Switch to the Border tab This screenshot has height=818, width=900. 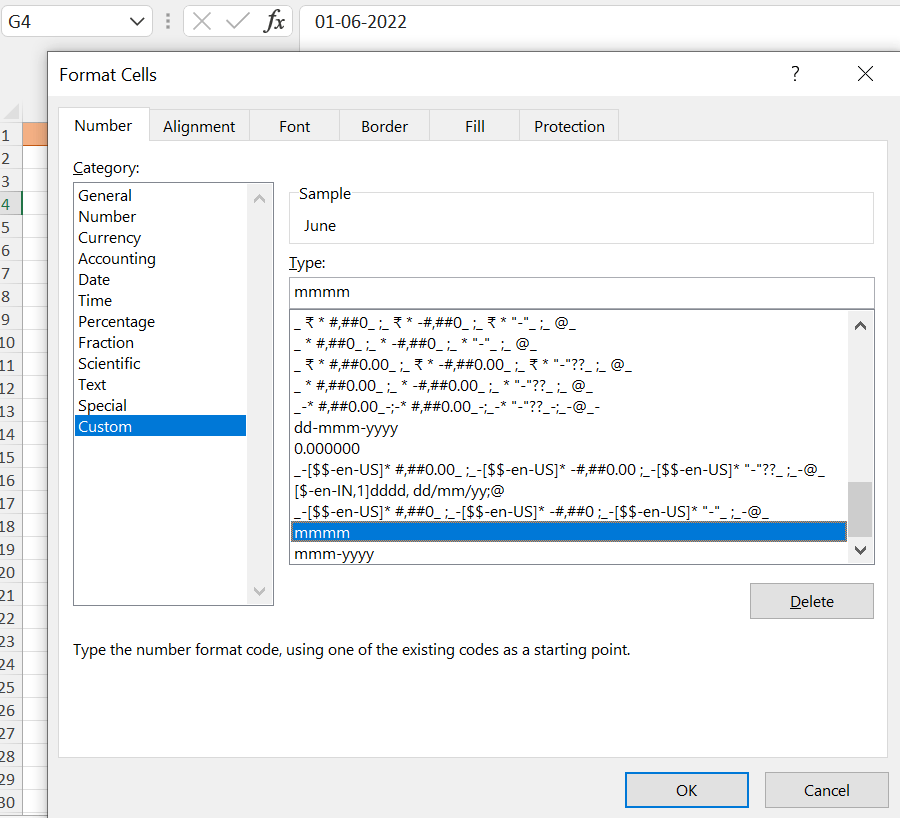384,126
